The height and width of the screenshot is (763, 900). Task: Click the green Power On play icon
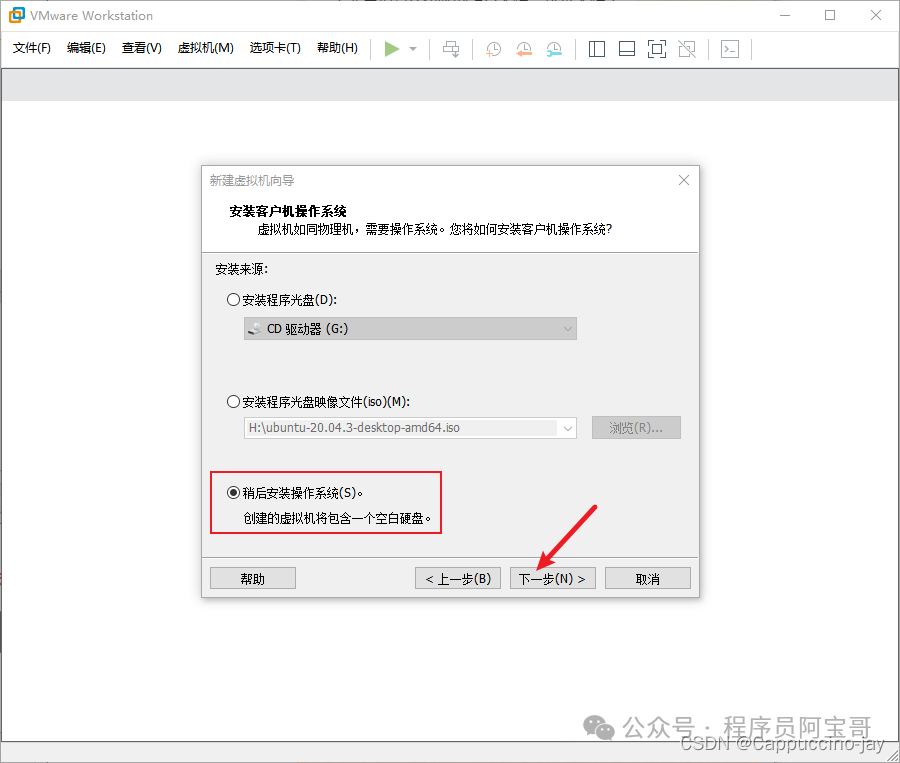(391, 49)
